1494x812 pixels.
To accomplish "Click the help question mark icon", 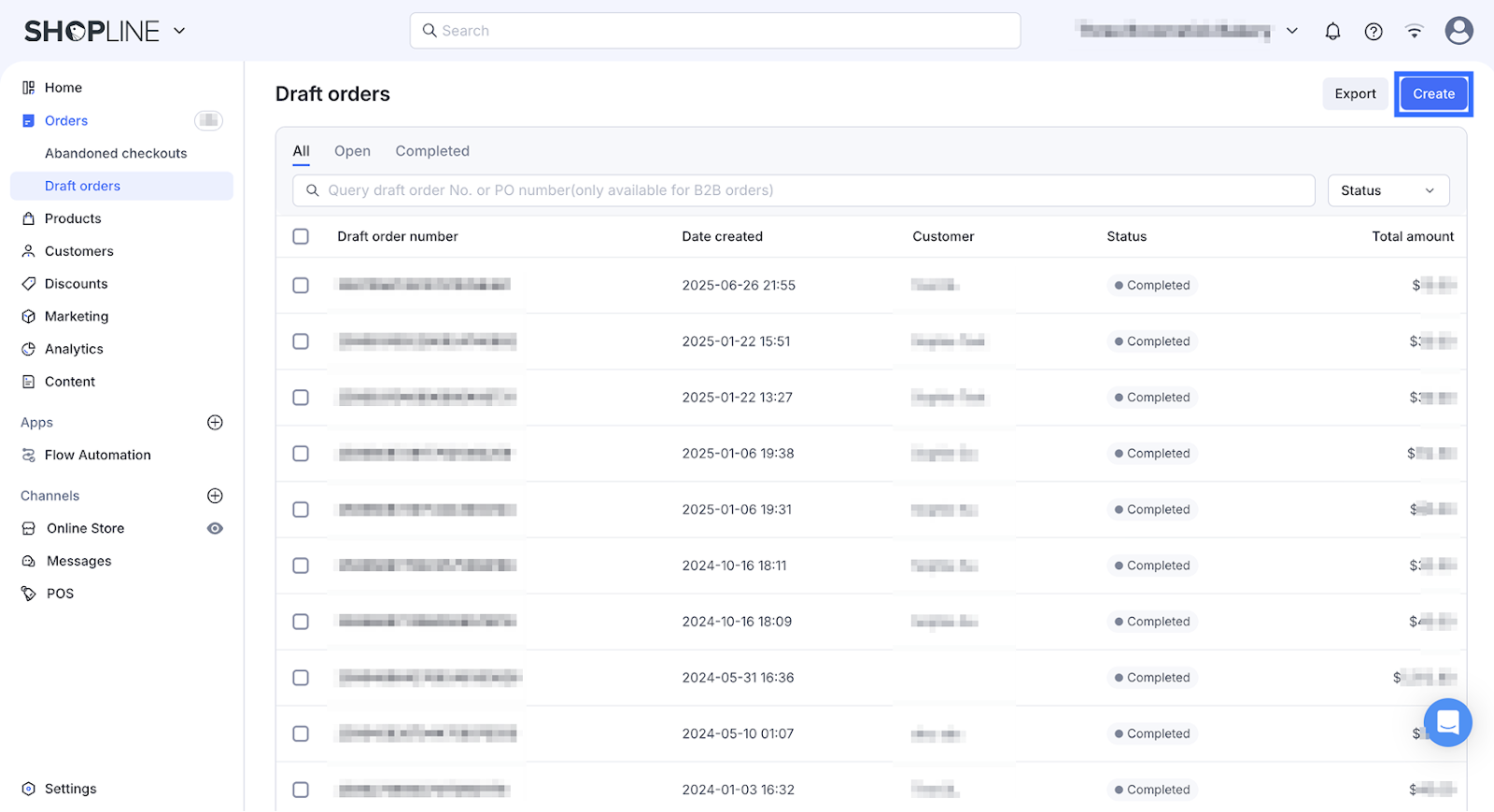I will (x=1374, y=31).
